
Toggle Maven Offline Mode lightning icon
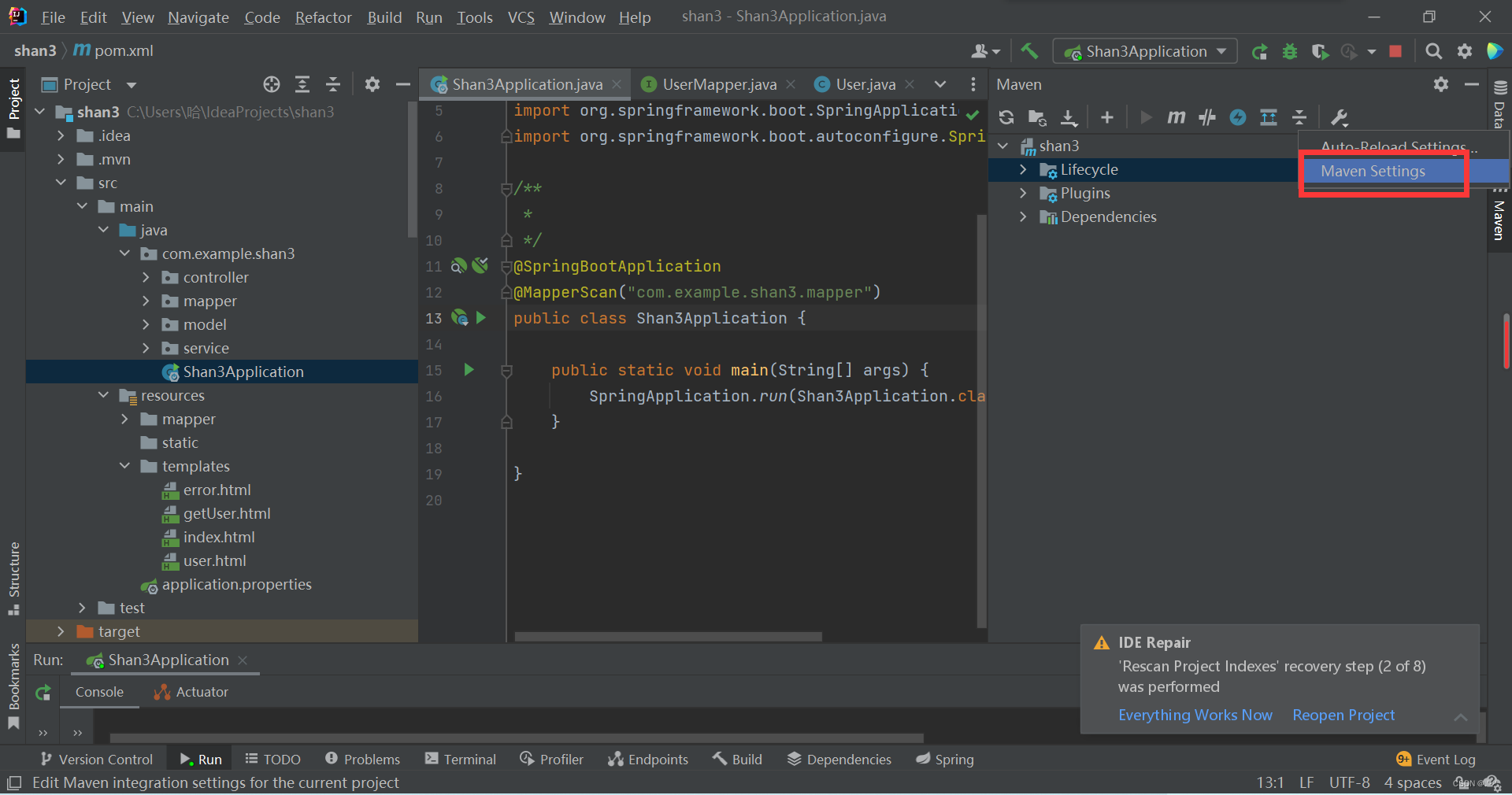[1238, 117]
